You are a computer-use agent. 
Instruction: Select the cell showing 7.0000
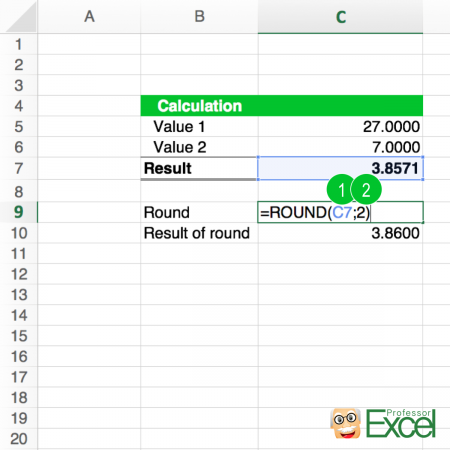[340, 147]
